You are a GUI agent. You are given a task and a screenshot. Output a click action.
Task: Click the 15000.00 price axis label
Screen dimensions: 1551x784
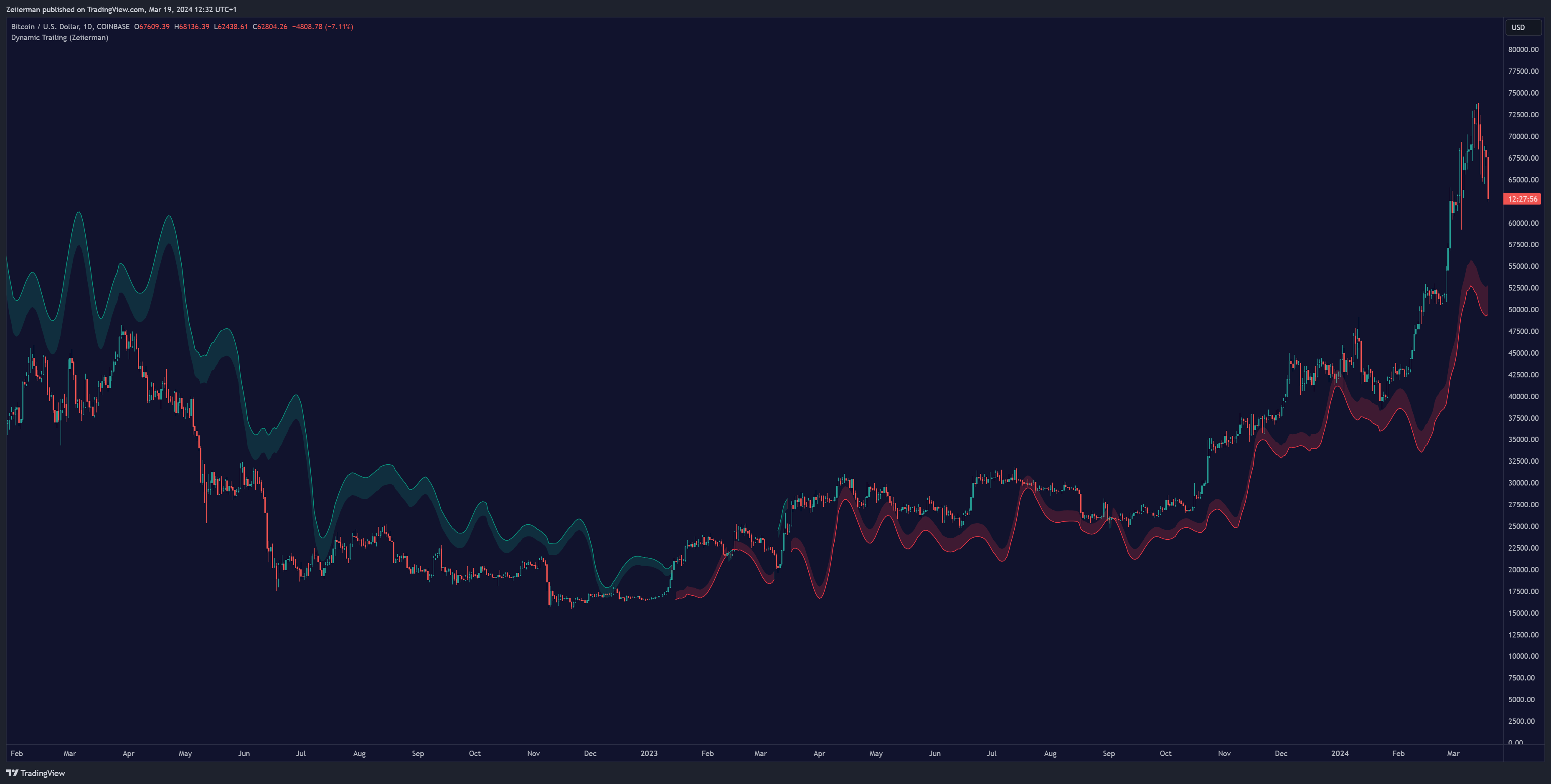pyautogui.click(x=1523, y=613)
